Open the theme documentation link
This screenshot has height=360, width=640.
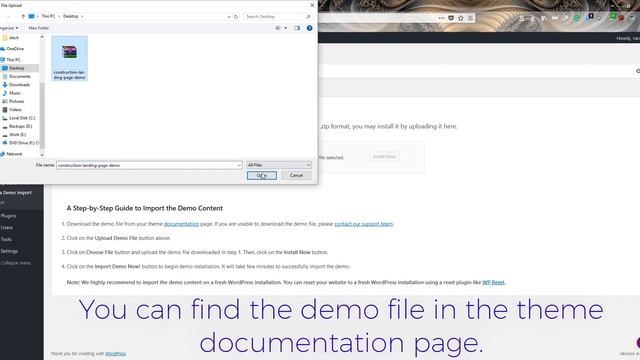182,224
